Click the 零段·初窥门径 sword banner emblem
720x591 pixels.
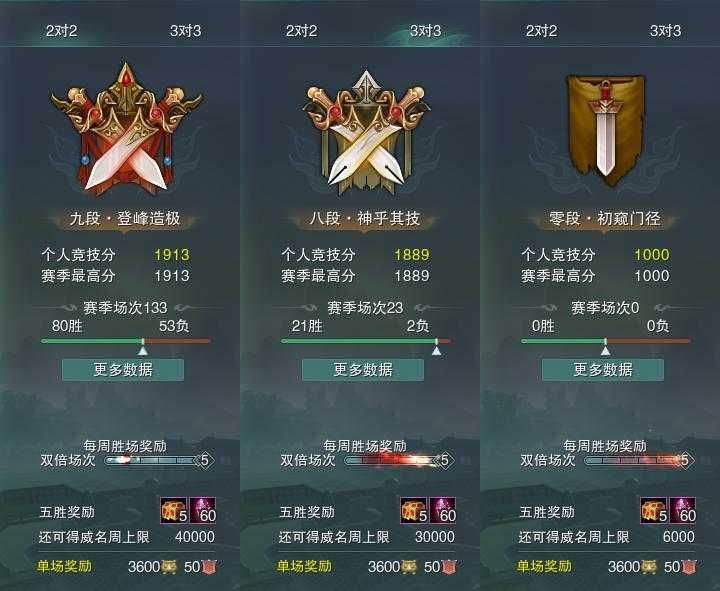[605, 130]
